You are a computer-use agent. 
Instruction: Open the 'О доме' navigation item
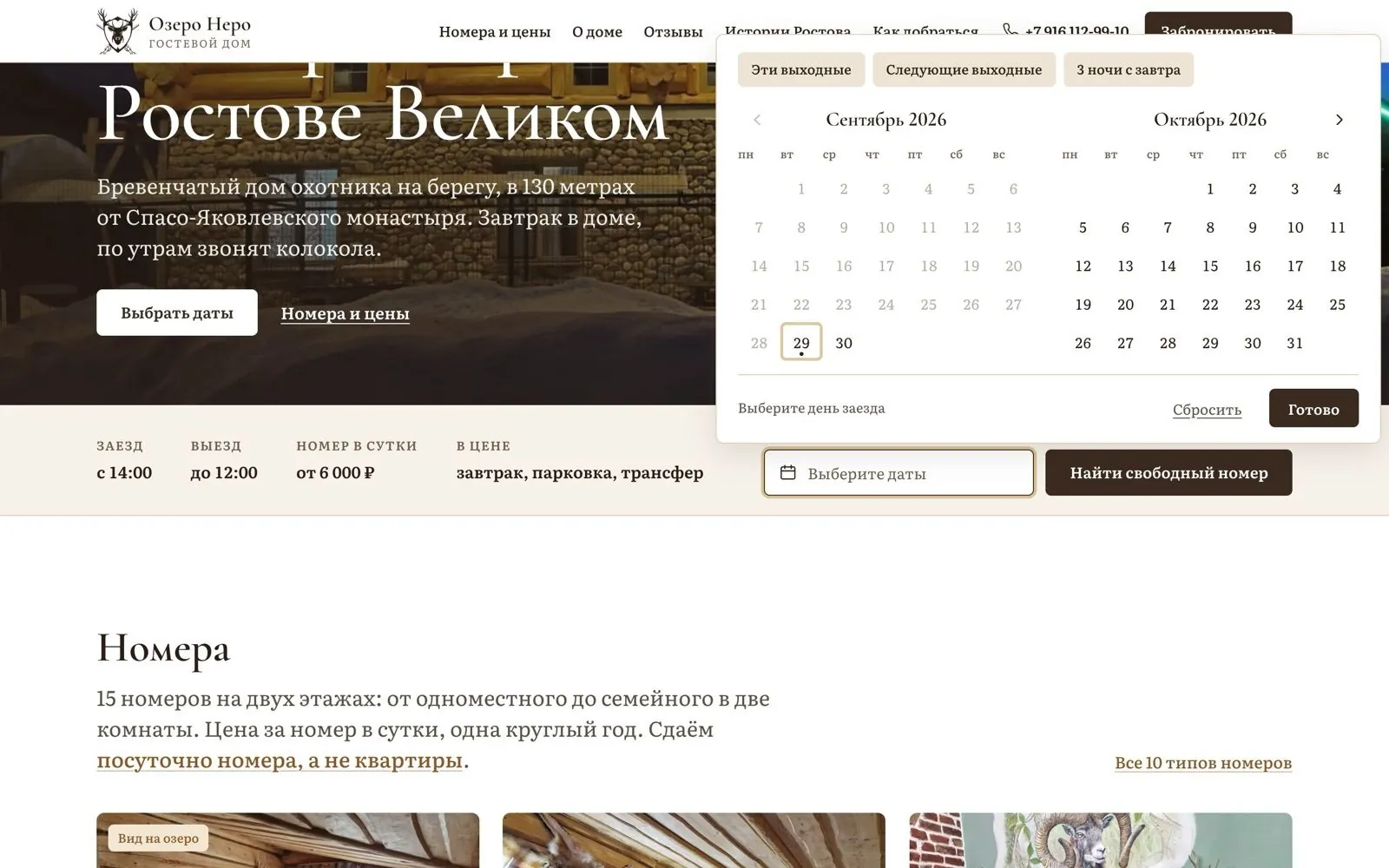[597, 32]
